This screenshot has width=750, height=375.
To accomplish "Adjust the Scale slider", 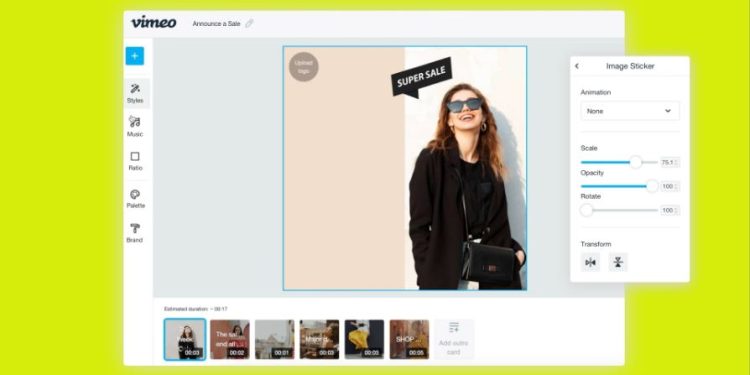I will [x=619, y=162].
